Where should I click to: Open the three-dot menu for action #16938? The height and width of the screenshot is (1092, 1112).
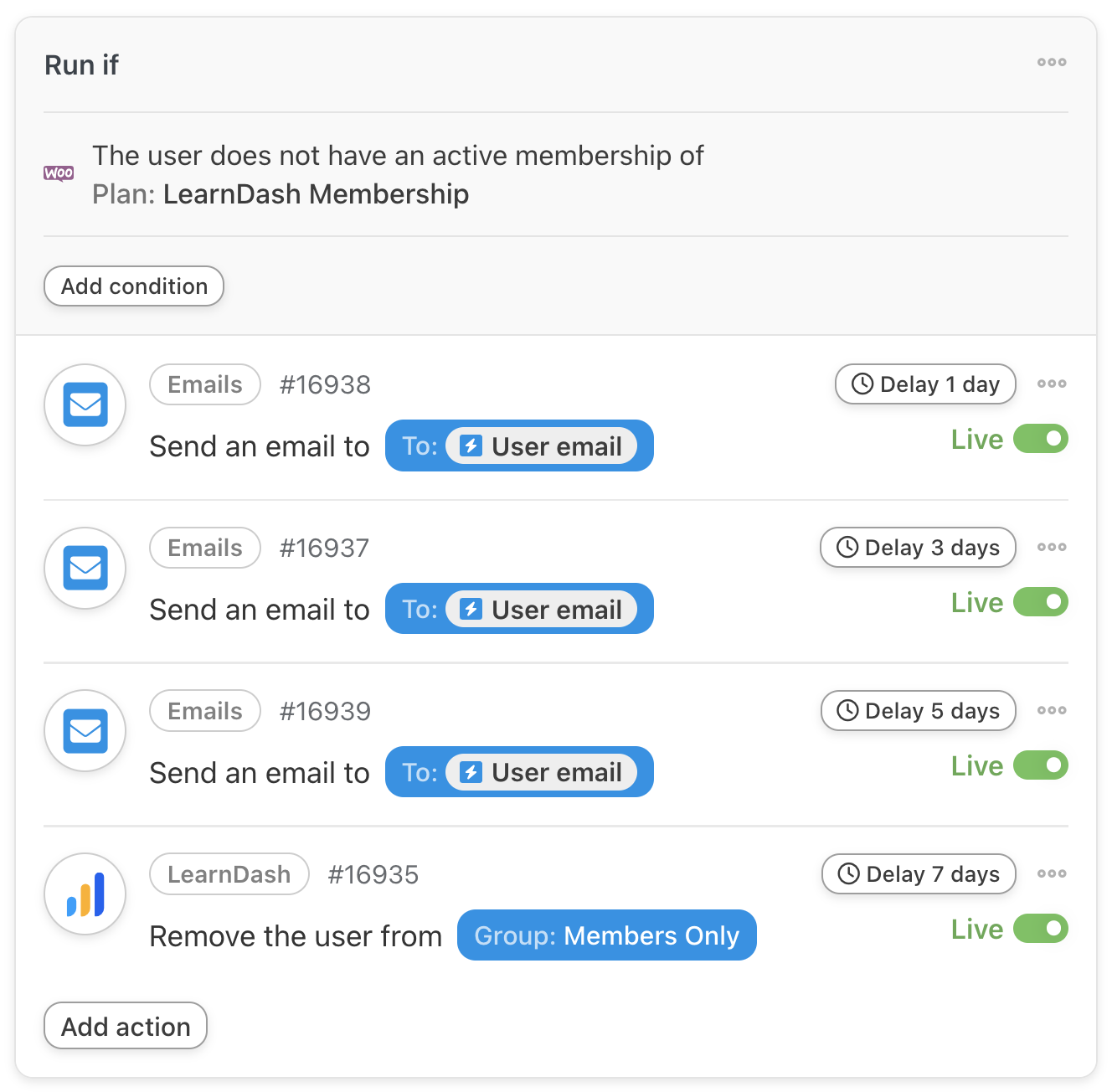[x=1051, y=384]
